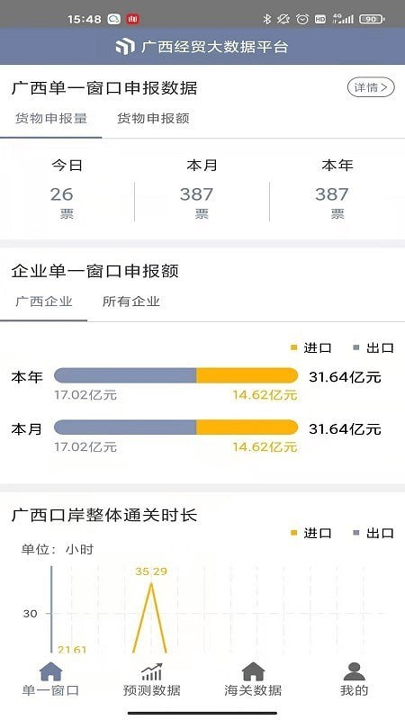Open 我的 profile icon
This screenshot has width=405, height=720.
pyautogui.click(x=354, y=671)
